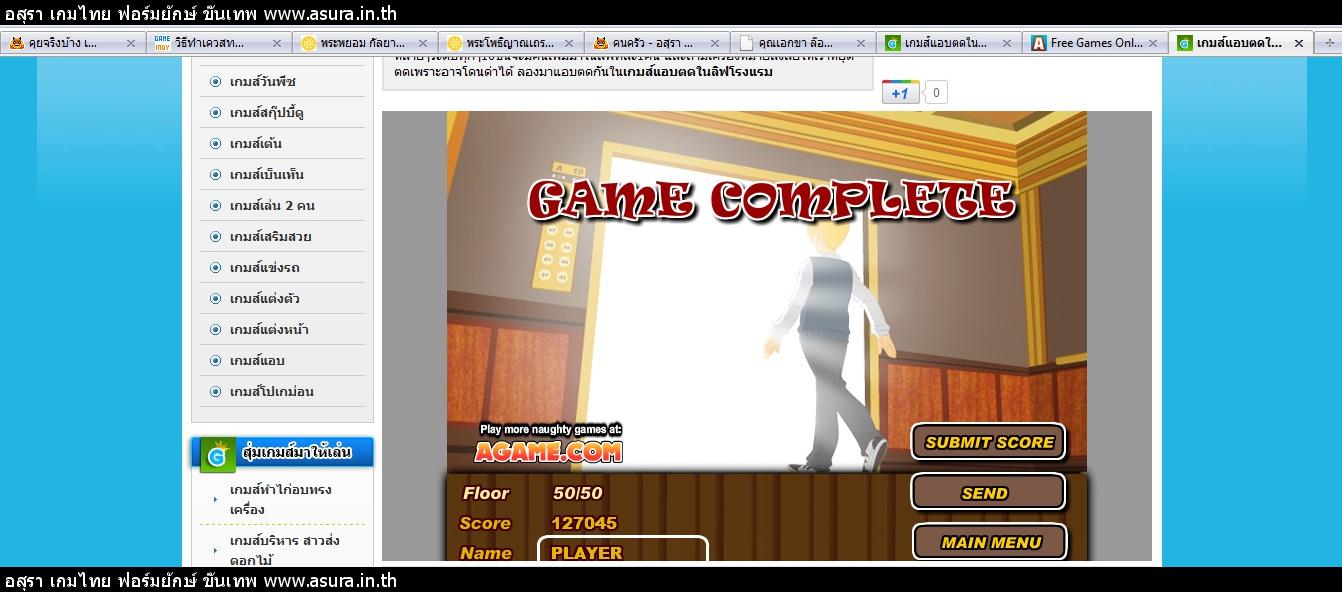Click the bullet icon beside เกมส์แต่งตัว
The width and height of the screenshot is (1342, 592).
coord(215,299)
